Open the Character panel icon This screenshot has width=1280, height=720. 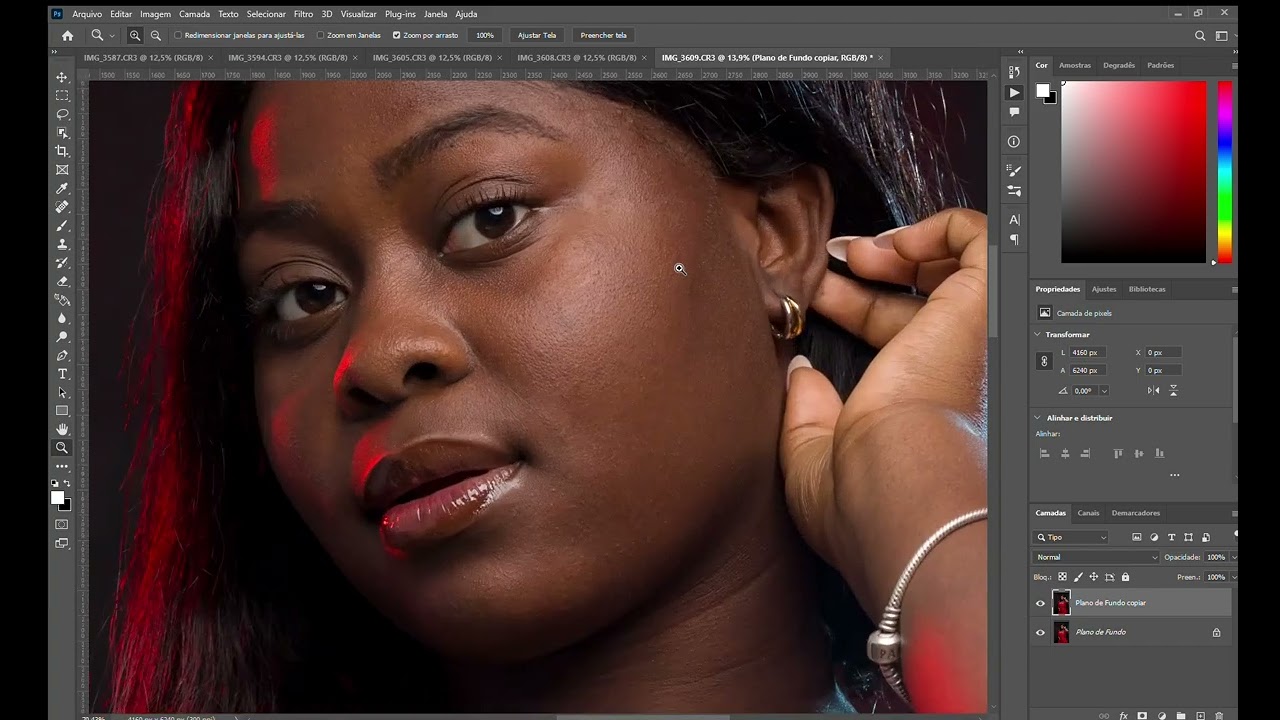pyautogui.click(x=1014, y=219)
